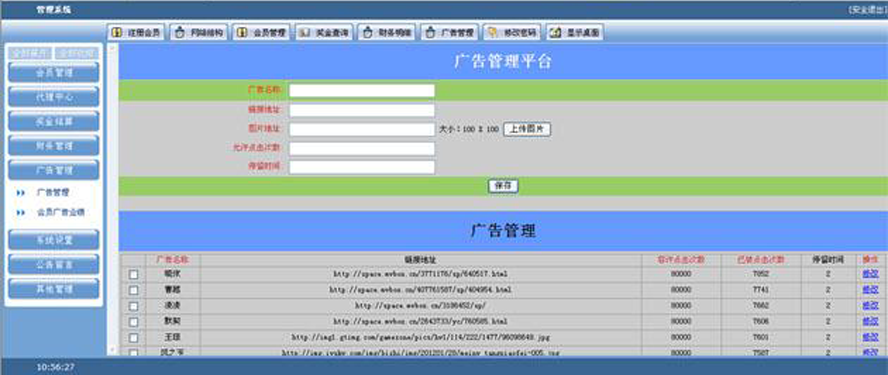The image size is (888, 375).
Task: Open the 会员广告业绩 sidebar submenu item
Action: (61, 212)
